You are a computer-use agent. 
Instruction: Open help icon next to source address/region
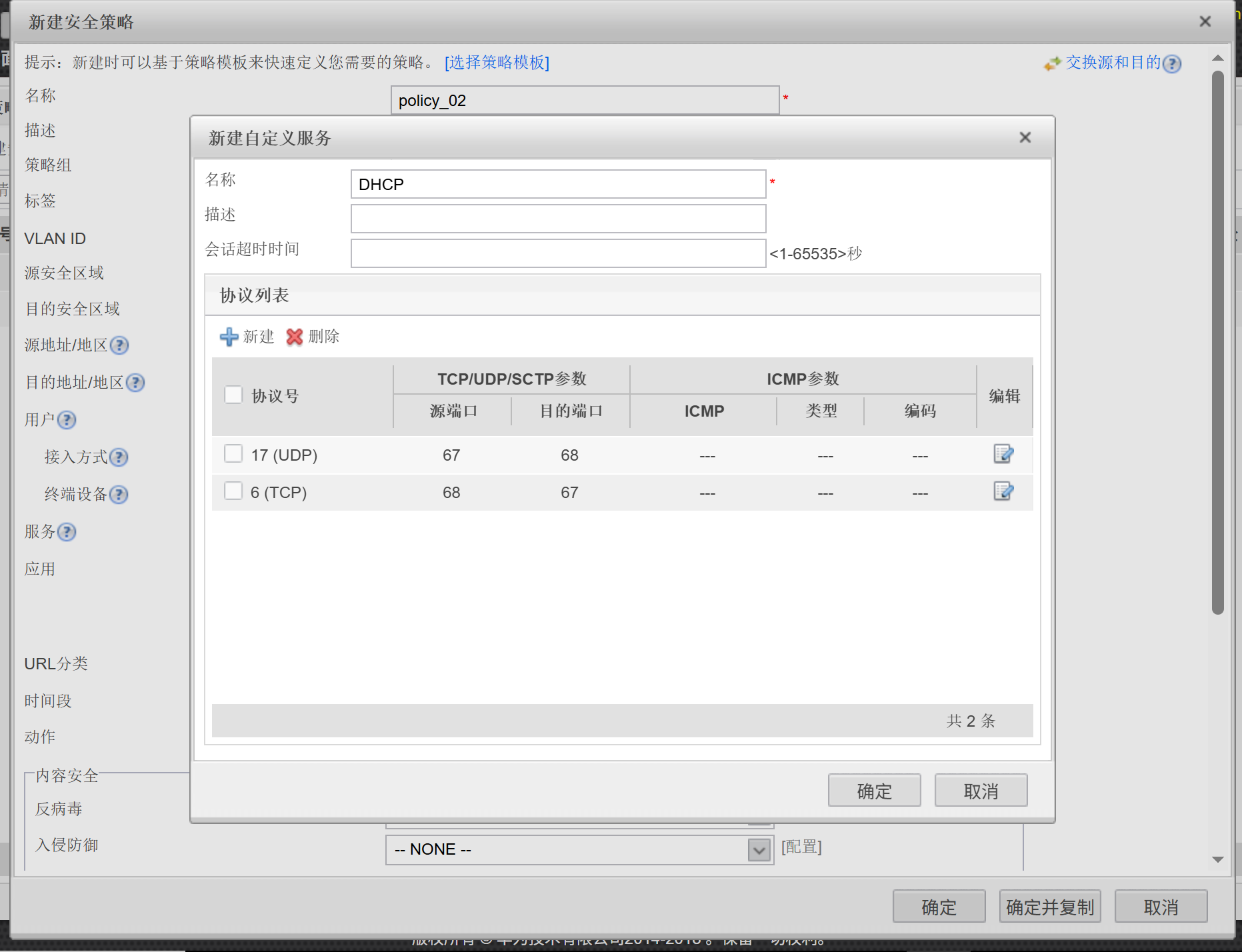pos(119,345)
